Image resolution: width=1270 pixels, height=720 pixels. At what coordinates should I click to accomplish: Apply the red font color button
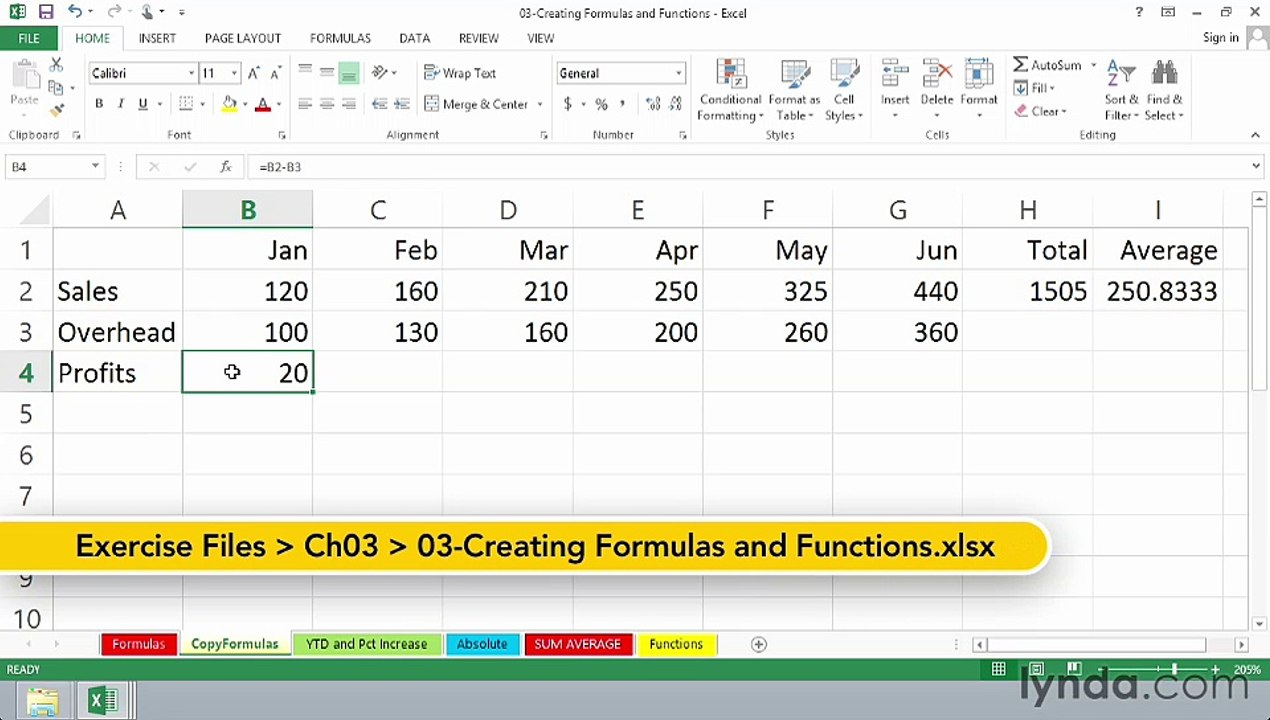point(263,104)
